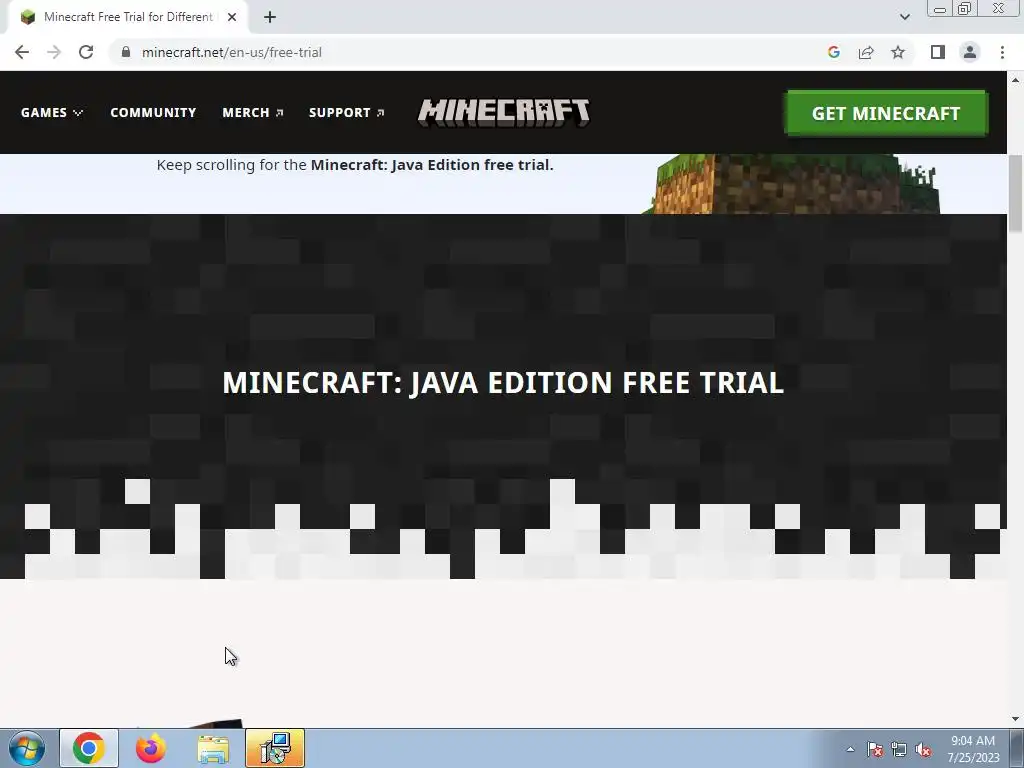Reload the Minecraft free trial page
Image resolution: width=1024 pixels, height=768 pixels.
[x=86, y=52]
